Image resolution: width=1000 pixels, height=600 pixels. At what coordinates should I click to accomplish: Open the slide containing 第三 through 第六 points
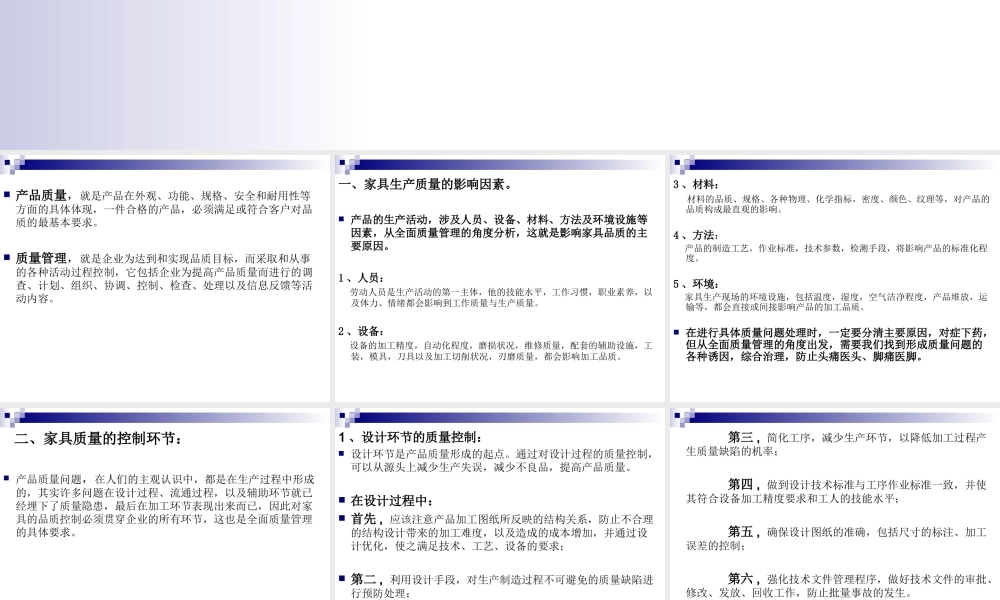pos(835,504)
